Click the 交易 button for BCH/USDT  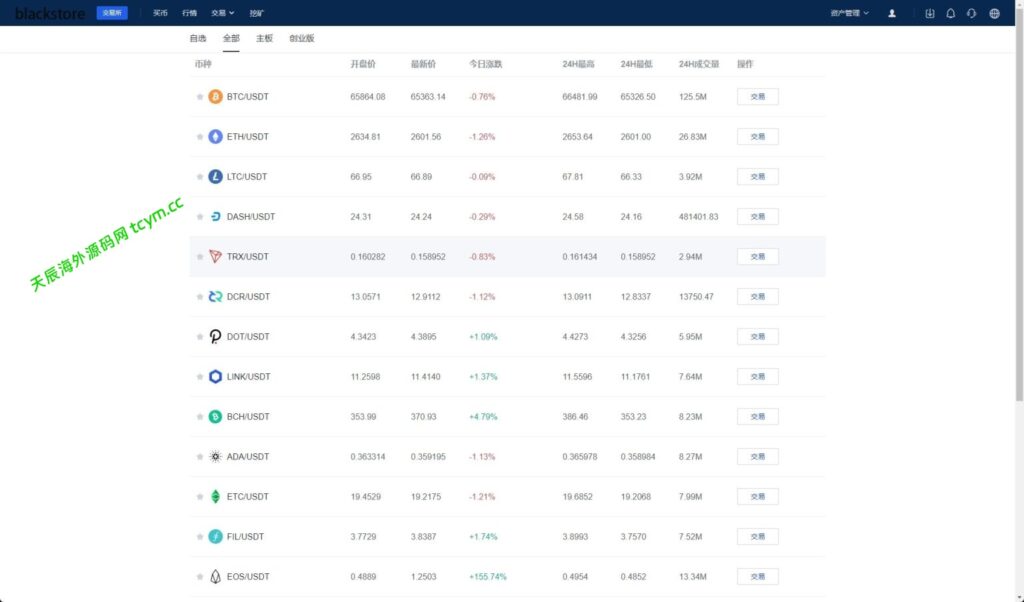tap(757, 417)
